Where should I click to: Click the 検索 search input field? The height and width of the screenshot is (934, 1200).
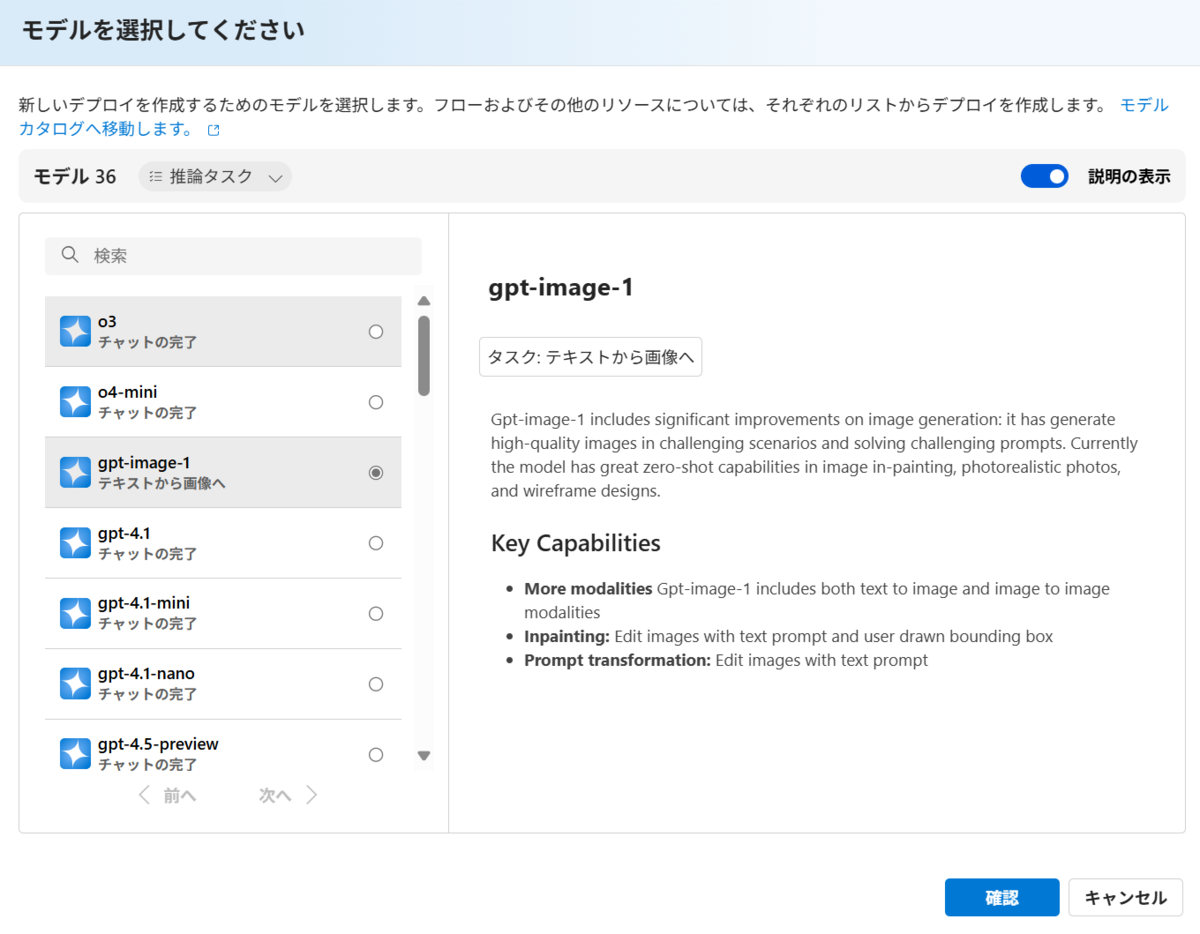(x=233, y=256)
